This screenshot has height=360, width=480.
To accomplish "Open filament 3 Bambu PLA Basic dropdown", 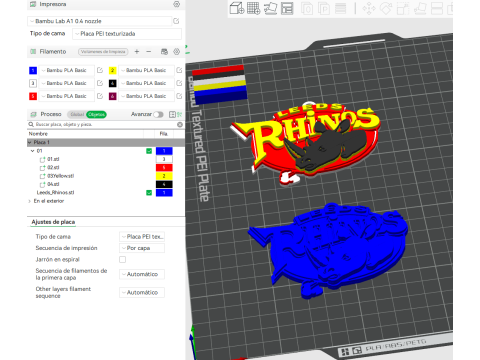I will pyautogui.click(x=67, y=83).
